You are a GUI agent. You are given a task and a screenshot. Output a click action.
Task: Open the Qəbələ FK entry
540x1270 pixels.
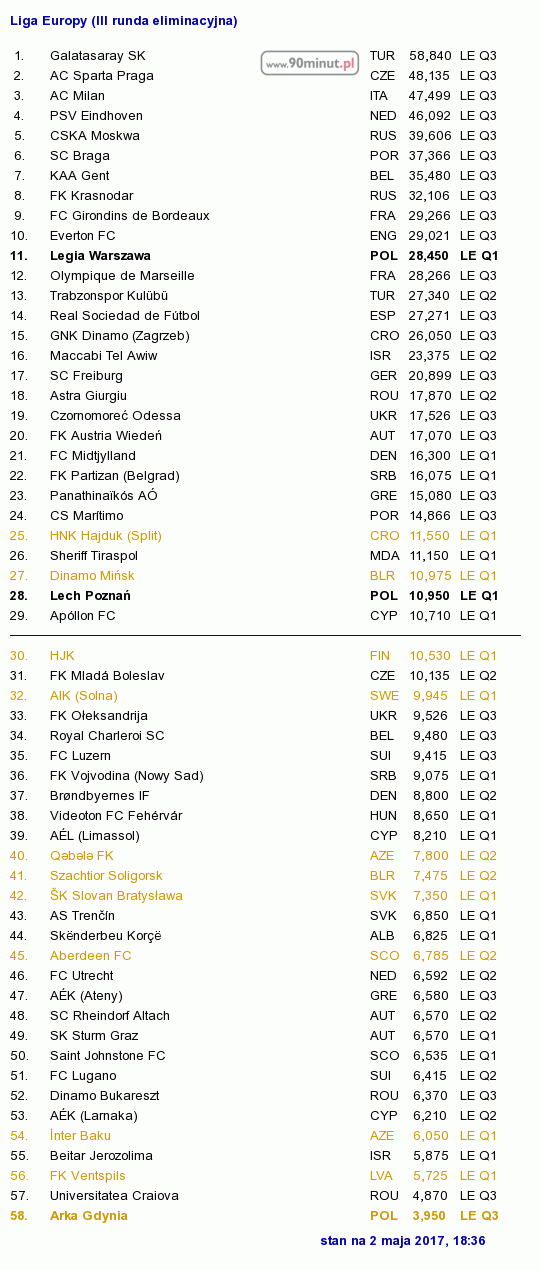(x=82, y=856)
